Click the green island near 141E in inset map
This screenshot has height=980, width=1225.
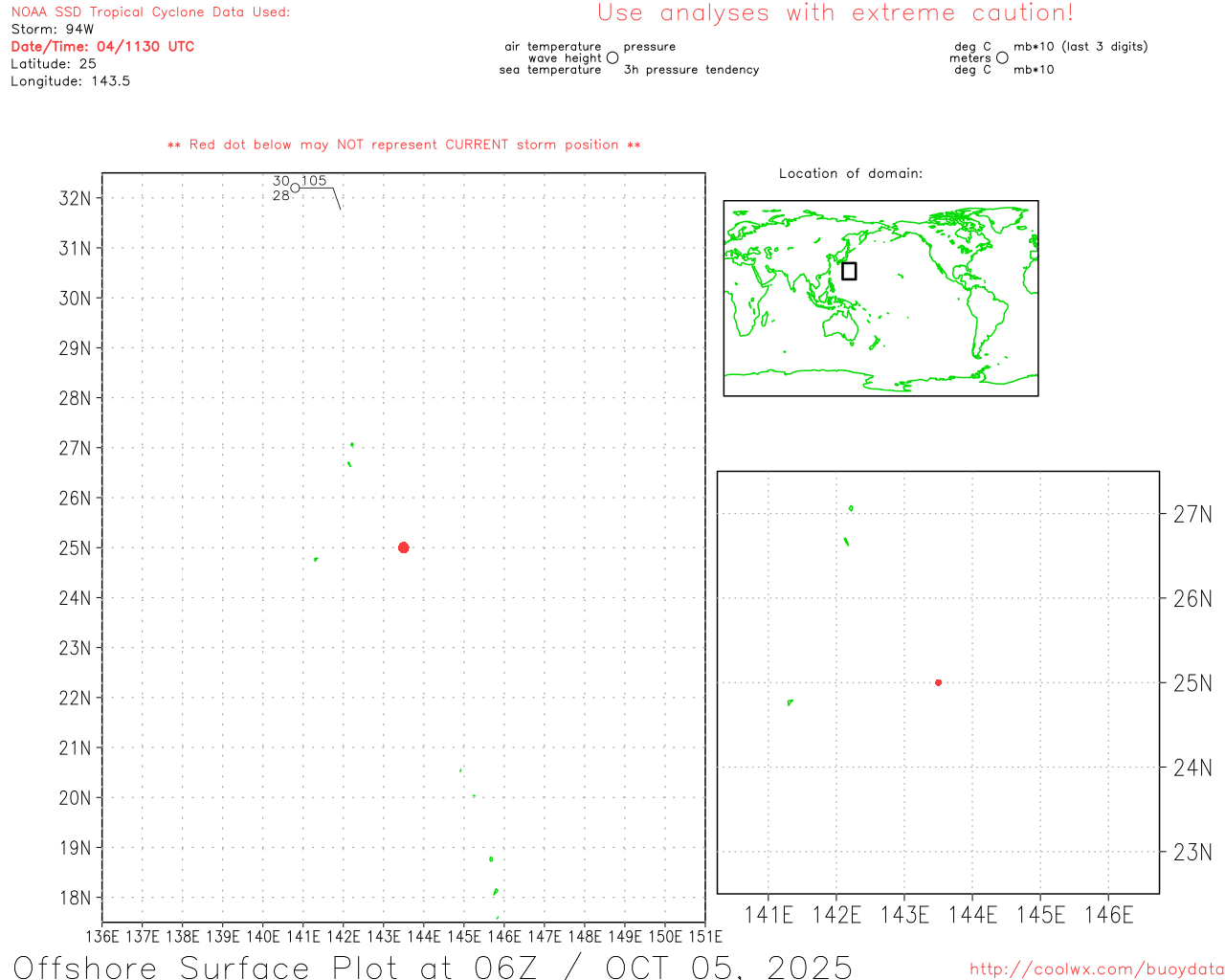790,702
